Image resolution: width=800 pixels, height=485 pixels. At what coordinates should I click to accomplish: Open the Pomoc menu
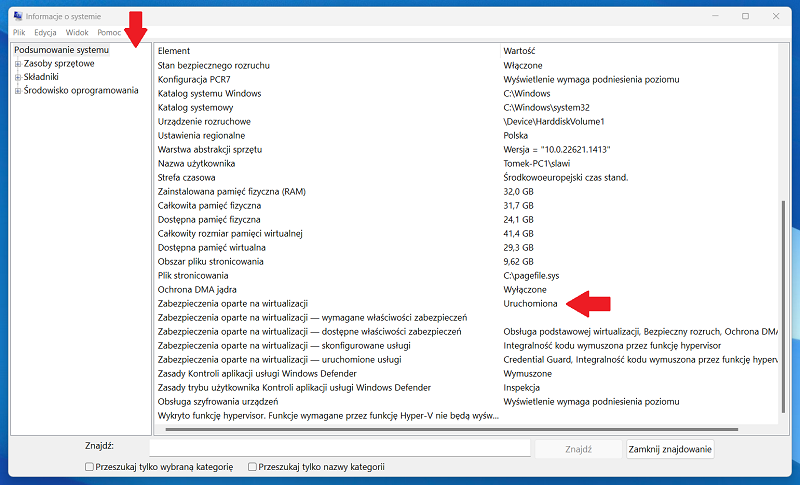109,33
